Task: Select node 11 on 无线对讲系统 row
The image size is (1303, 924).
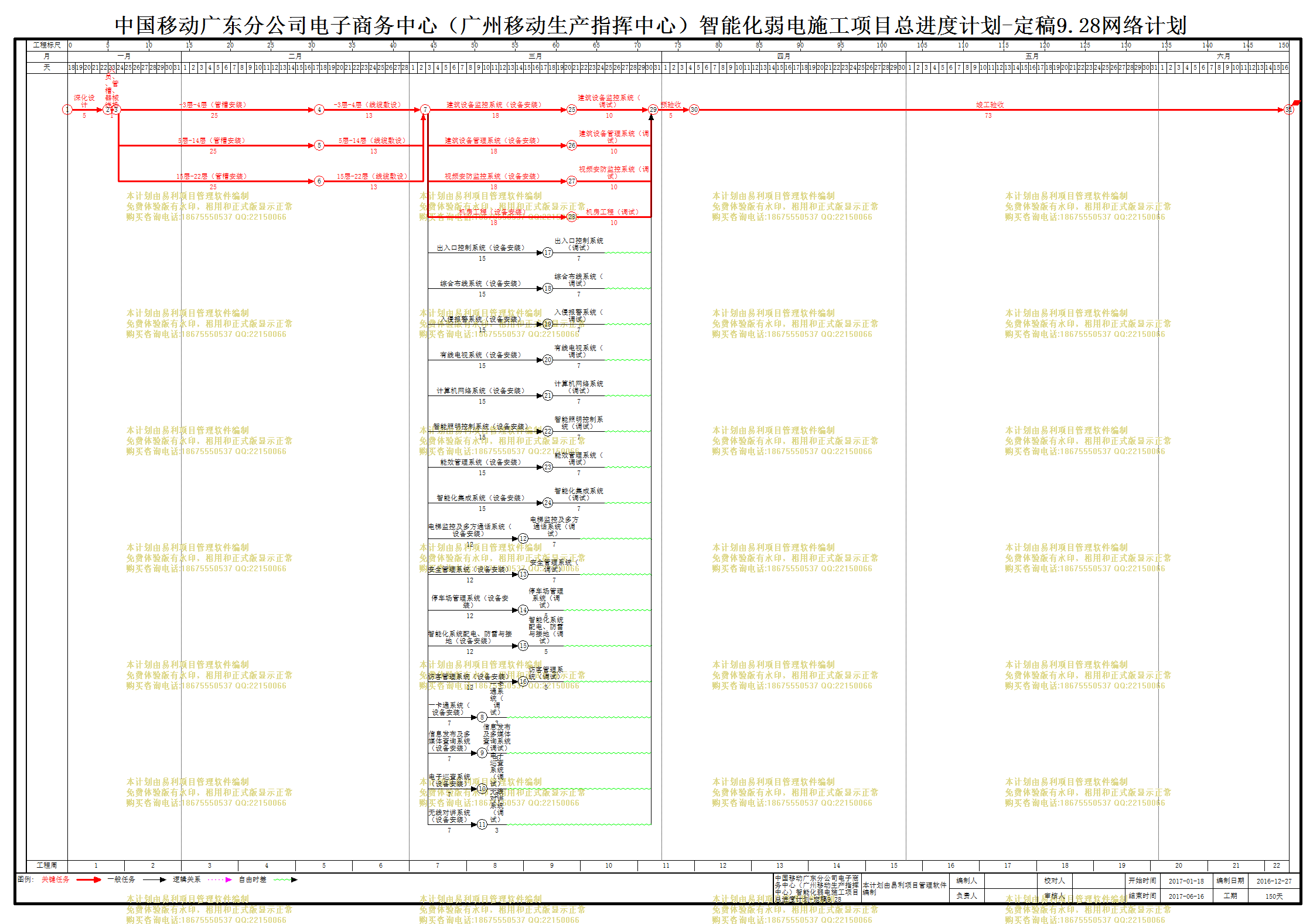Action: [482, 824]
